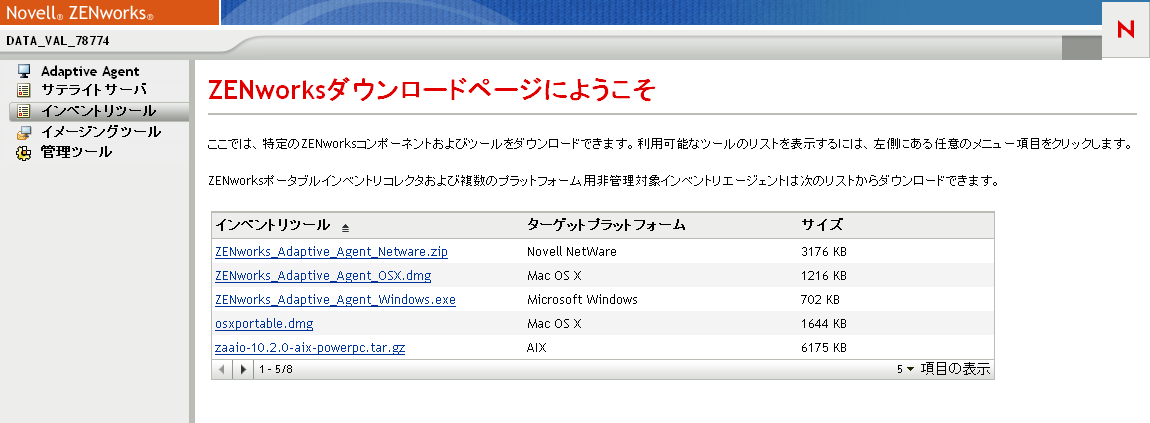Click the 702 KB size value

pos(821,300)
